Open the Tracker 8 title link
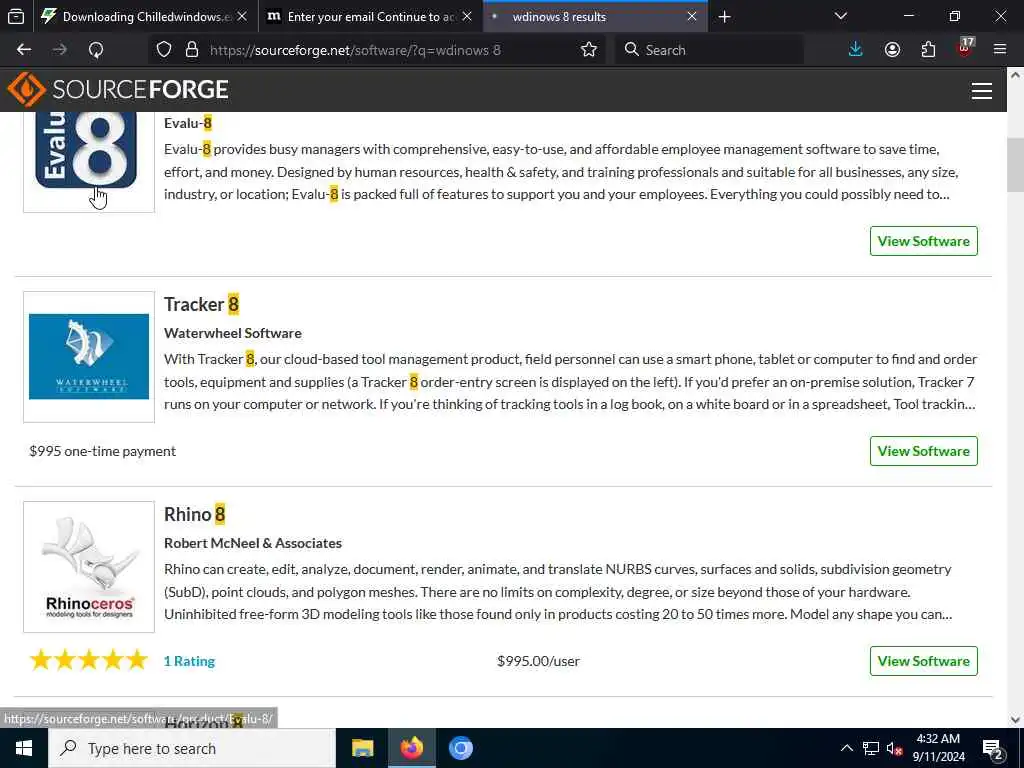Image resolution: width=1024 pixels, height=768 pixels. point(201,304)
